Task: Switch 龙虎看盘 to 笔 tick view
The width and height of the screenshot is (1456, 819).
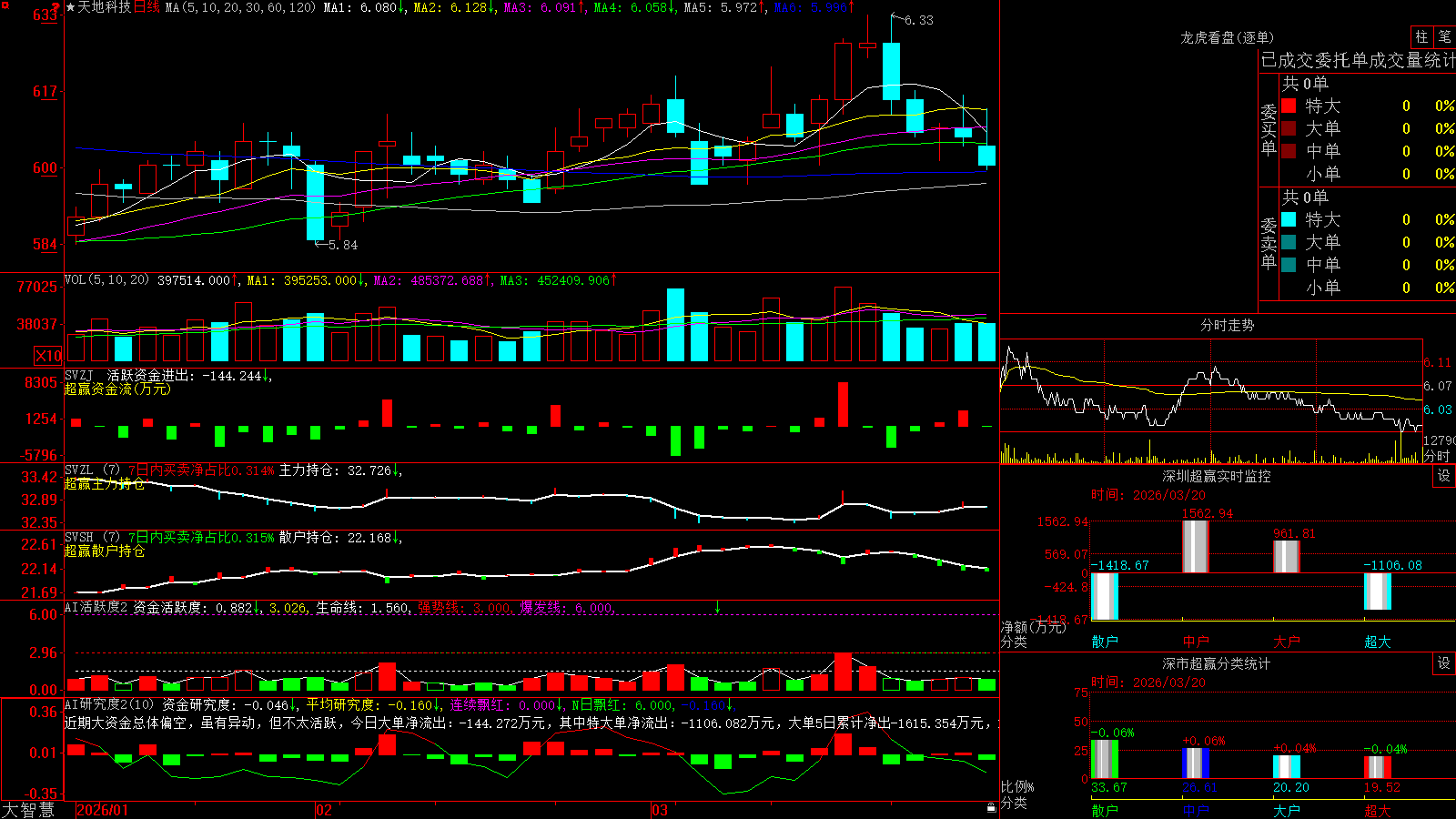Action: [1445, 36]
